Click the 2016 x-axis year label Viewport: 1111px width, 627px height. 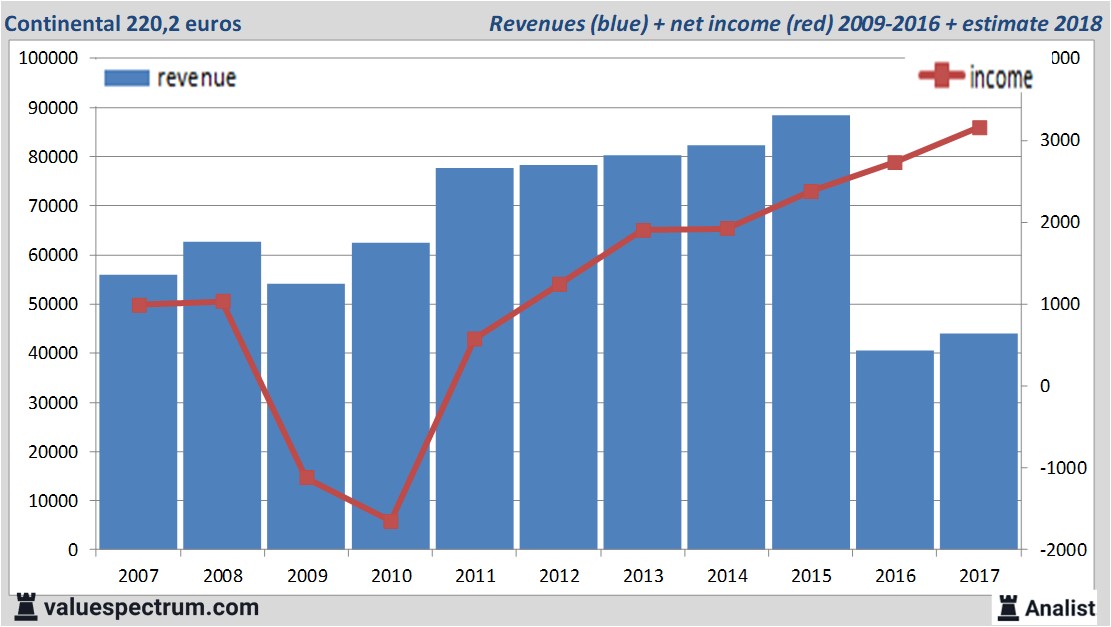[895, 575]
